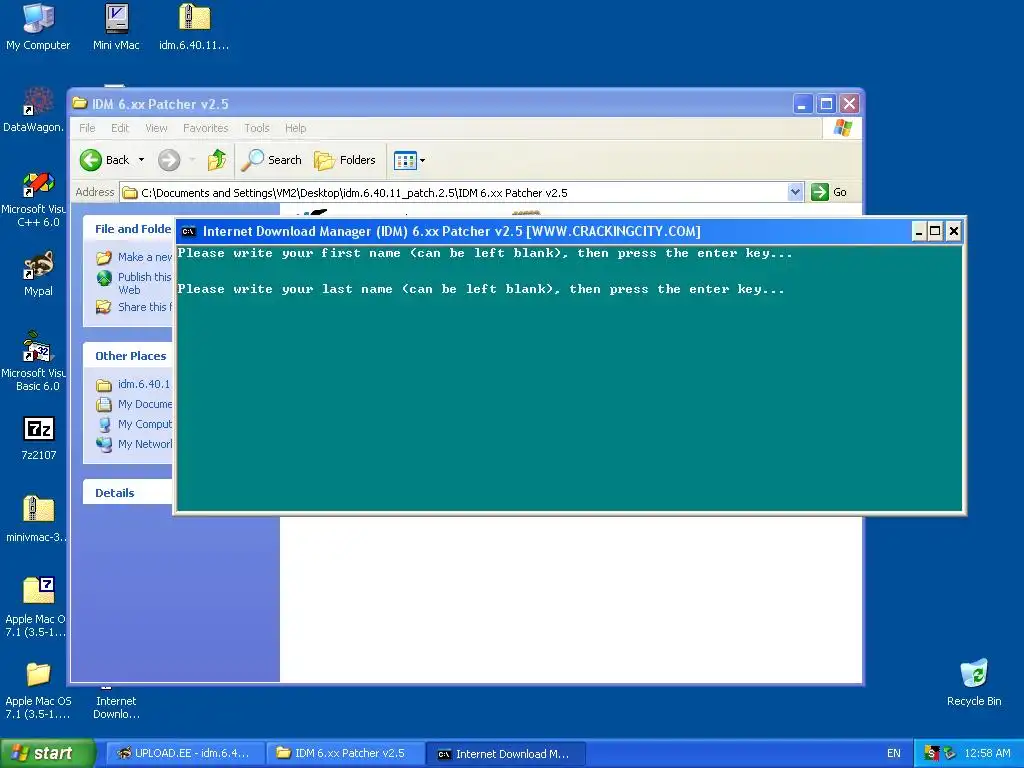This screenshot has height=768, width=1024.
Task: Click console window system menu icon
Action: 189,231
